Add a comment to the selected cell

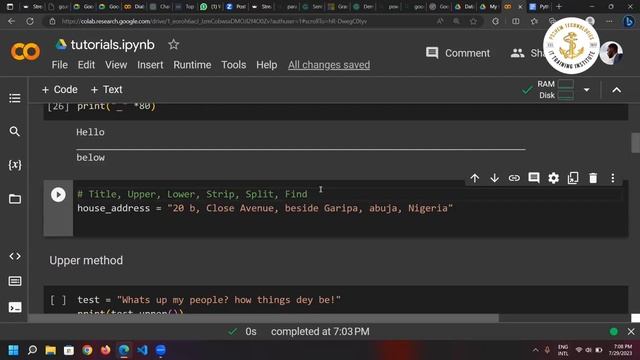[x=533, y=178]
